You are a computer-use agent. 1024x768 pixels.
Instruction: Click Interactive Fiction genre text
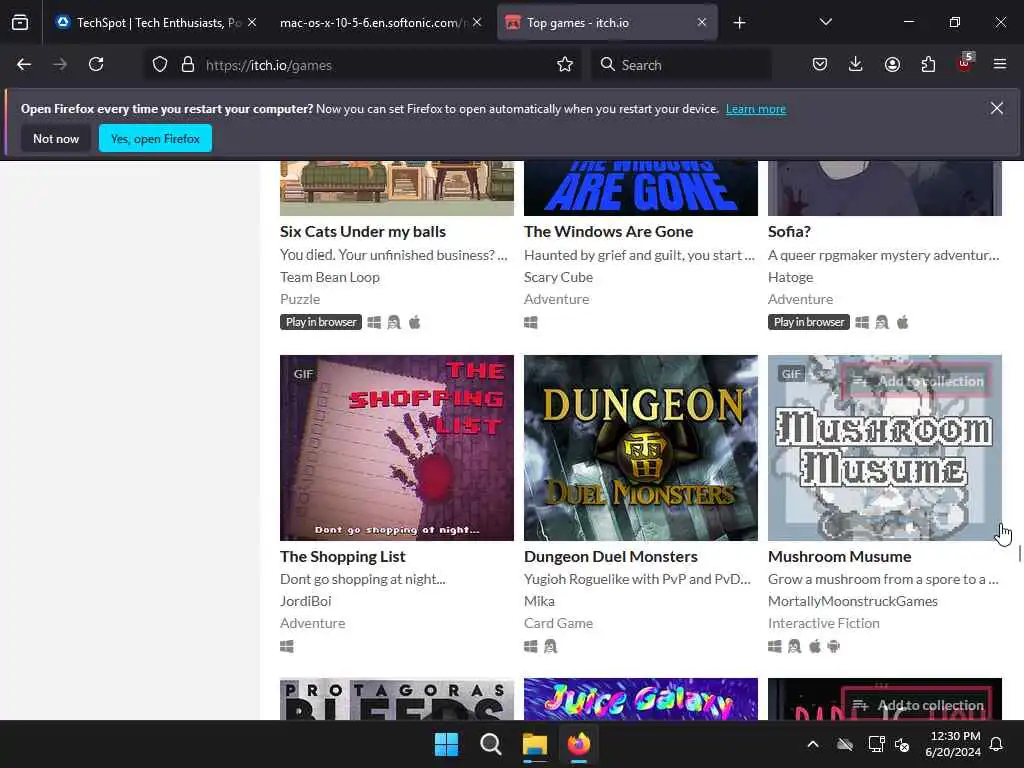tap(824, 623)
